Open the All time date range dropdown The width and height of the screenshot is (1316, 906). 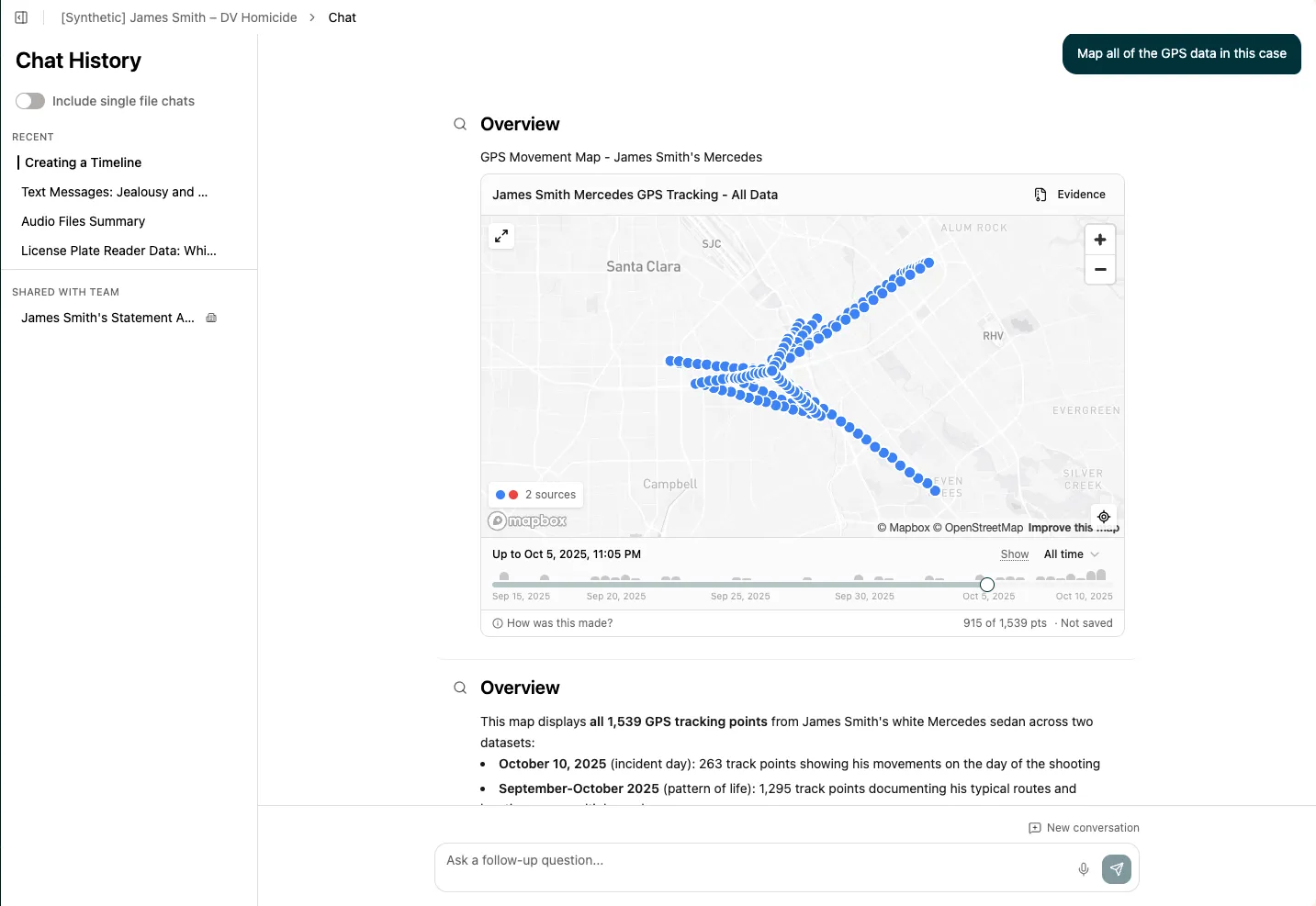tap(1071, 554)
